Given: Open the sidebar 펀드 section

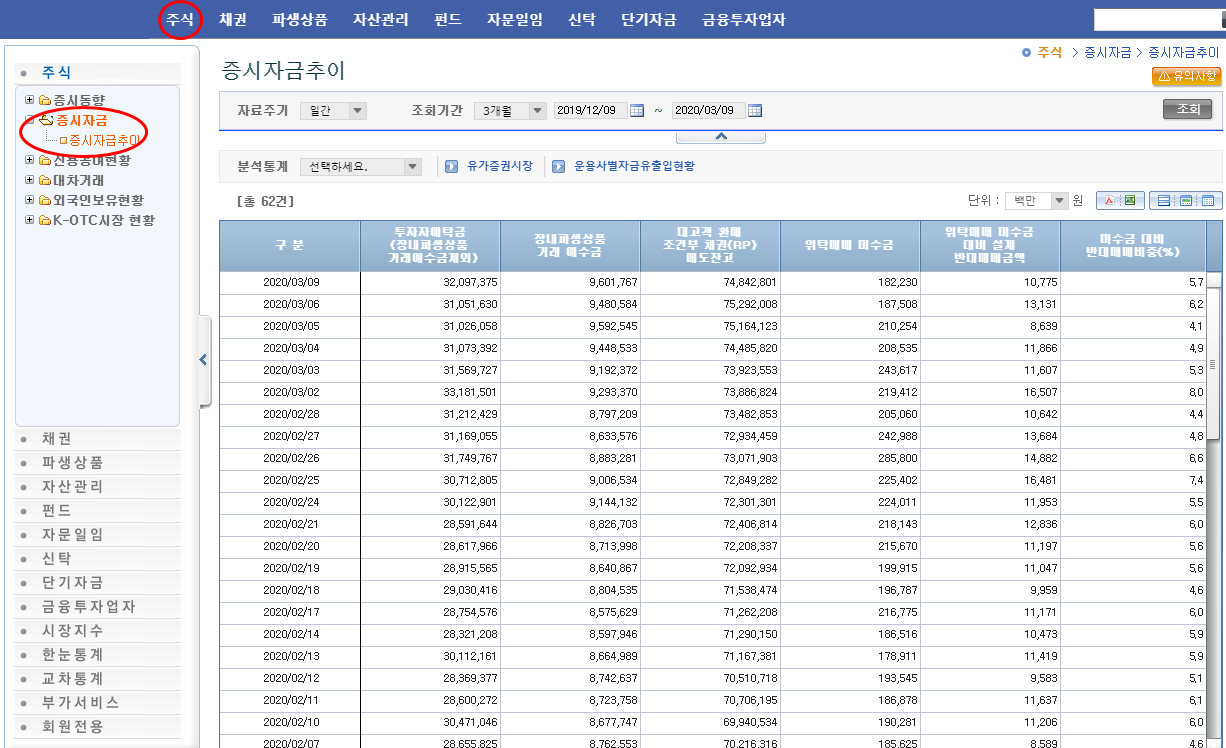Looking at the screenshot, I should [x=98, y=511].
